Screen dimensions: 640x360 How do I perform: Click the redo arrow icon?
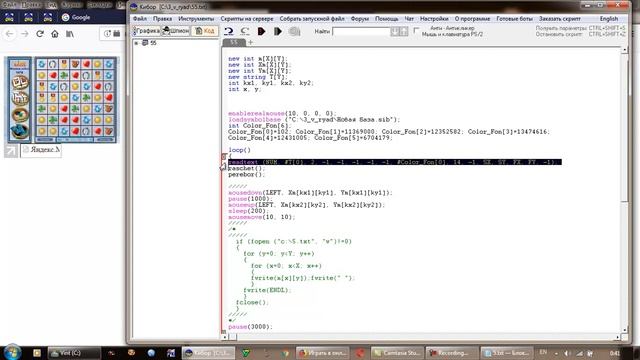245,31
